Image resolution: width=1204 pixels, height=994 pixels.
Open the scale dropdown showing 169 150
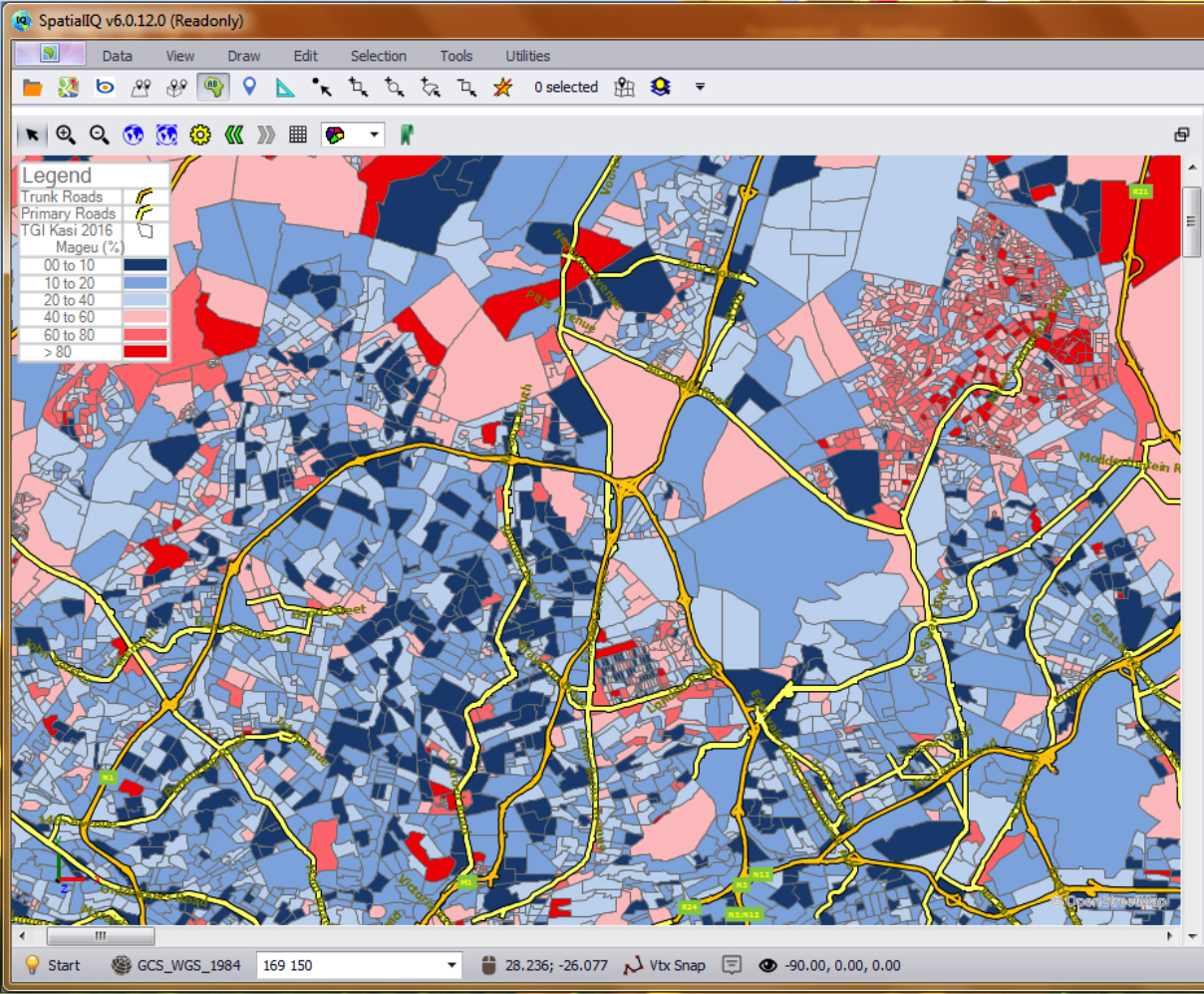451,965
